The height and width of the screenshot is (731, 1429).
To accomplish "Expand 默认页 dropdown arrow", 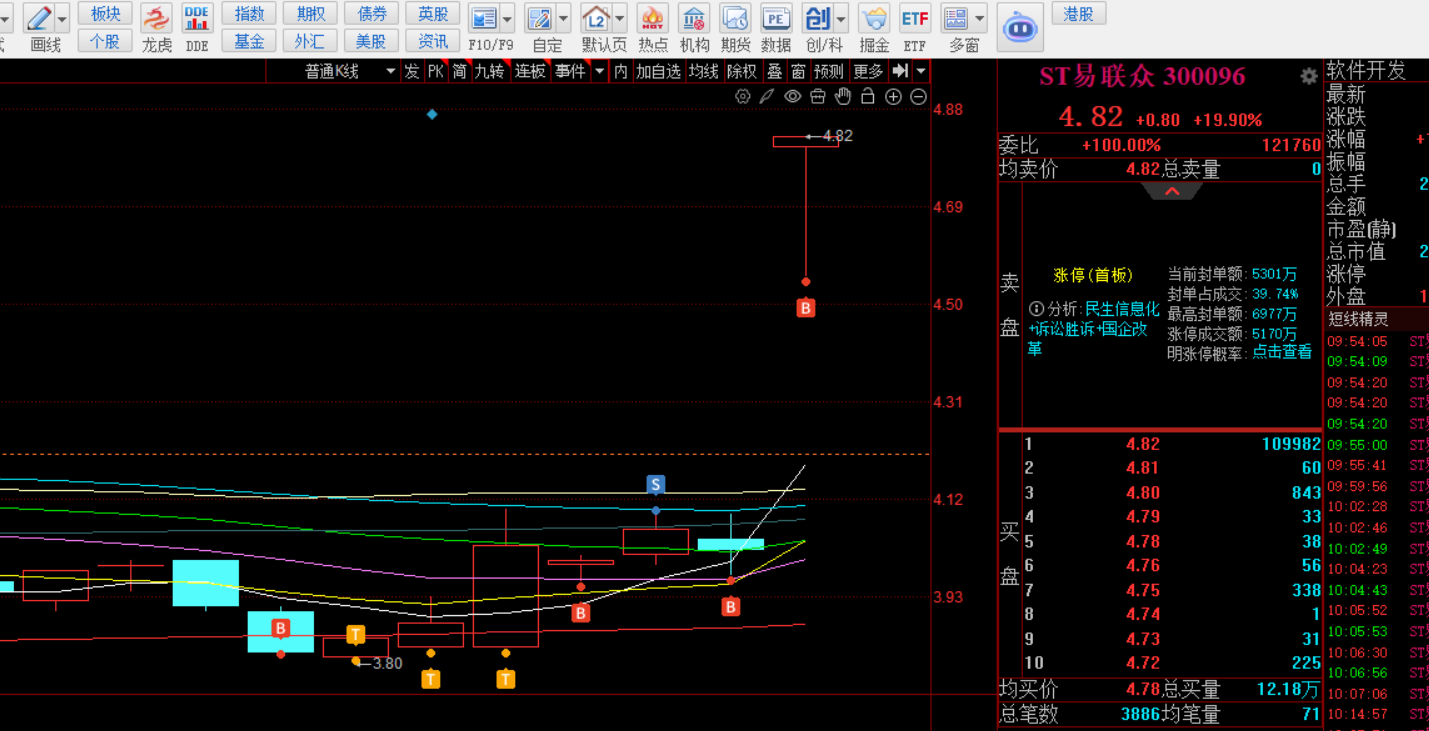I will pos(620,18).
